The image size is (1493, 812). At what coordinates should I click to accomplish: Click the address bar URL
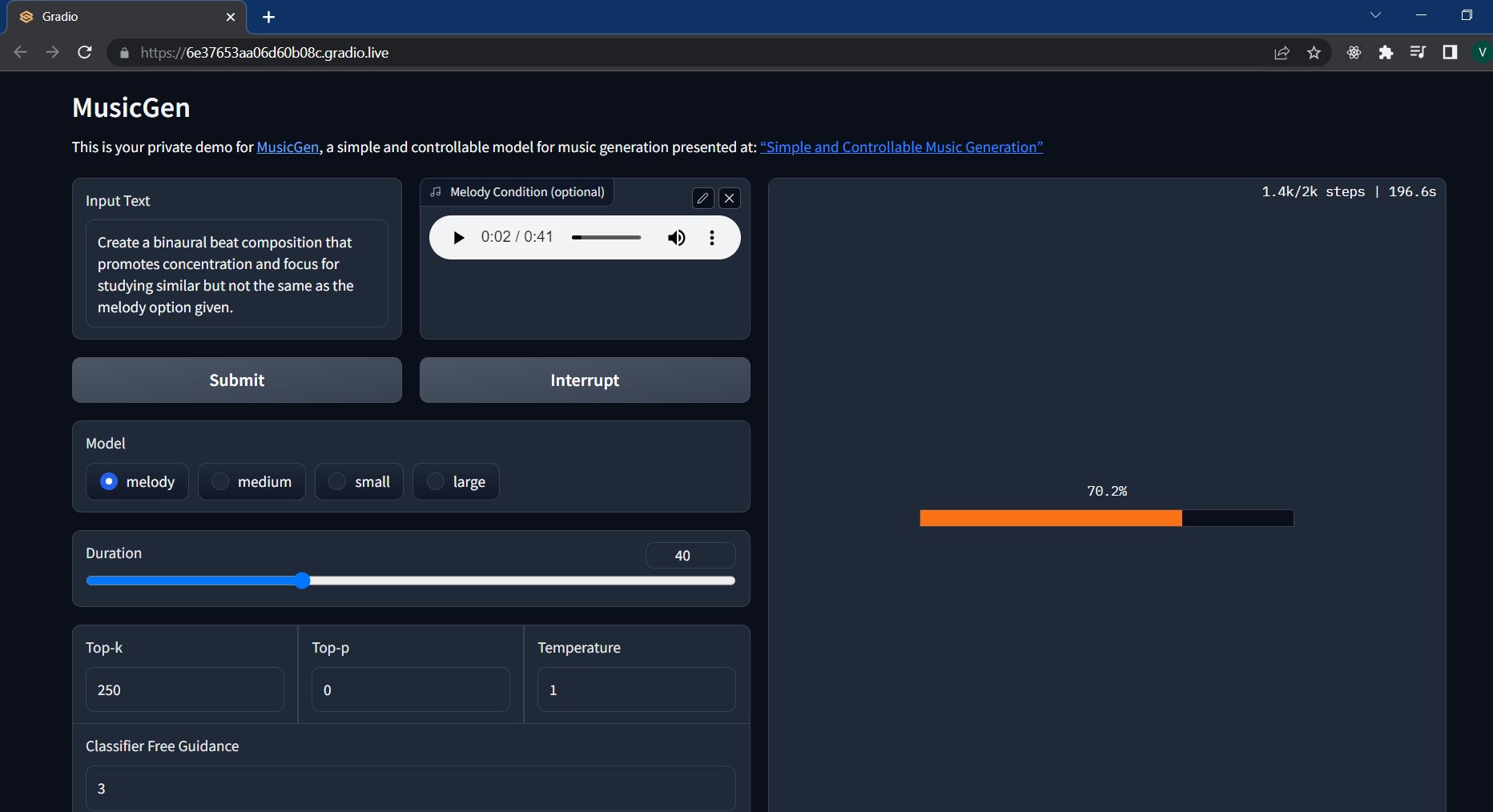click(264, 53)
